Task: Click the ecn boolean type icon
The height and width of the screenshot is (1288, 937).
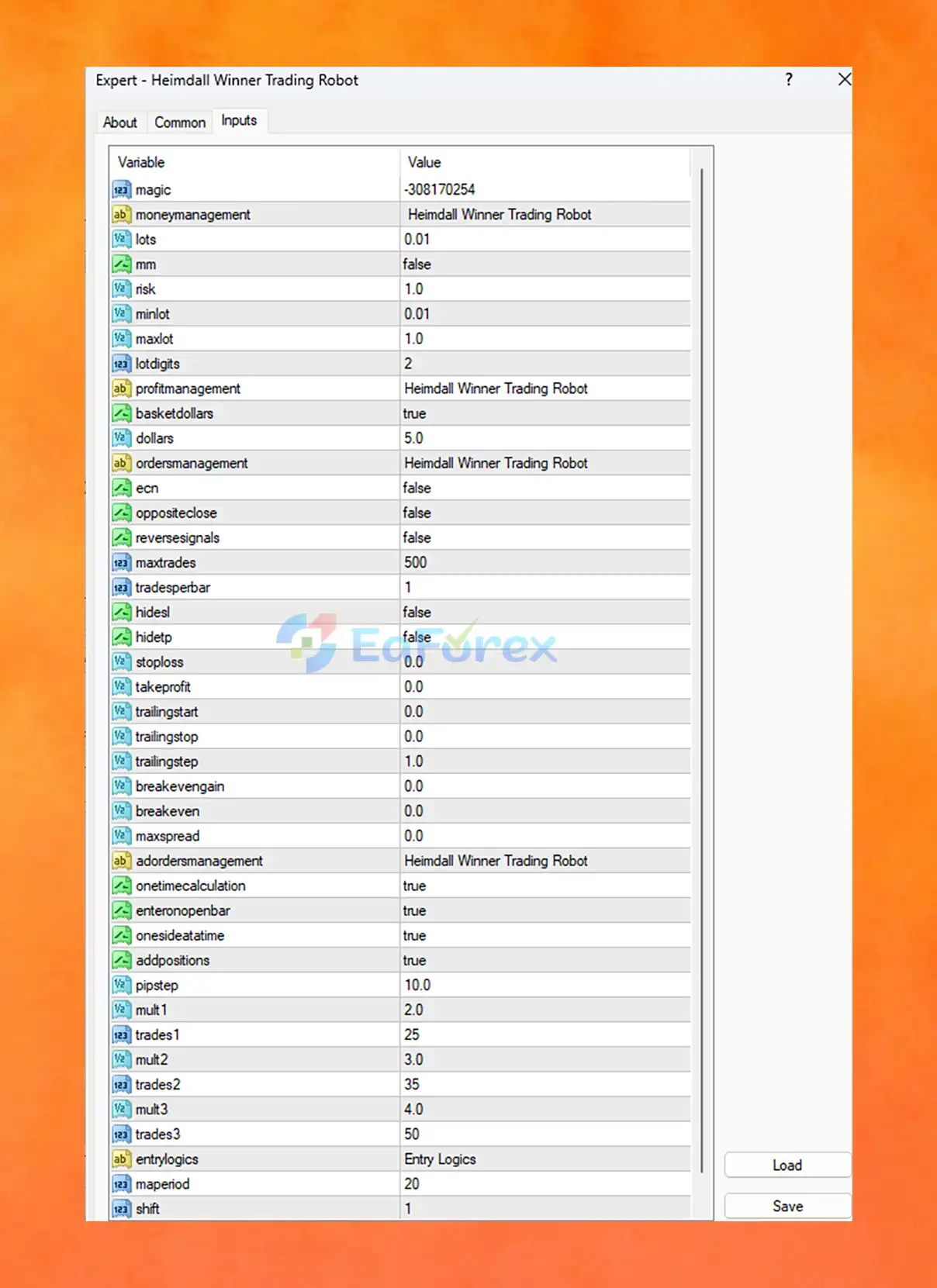Action: [x=121, y=488]
